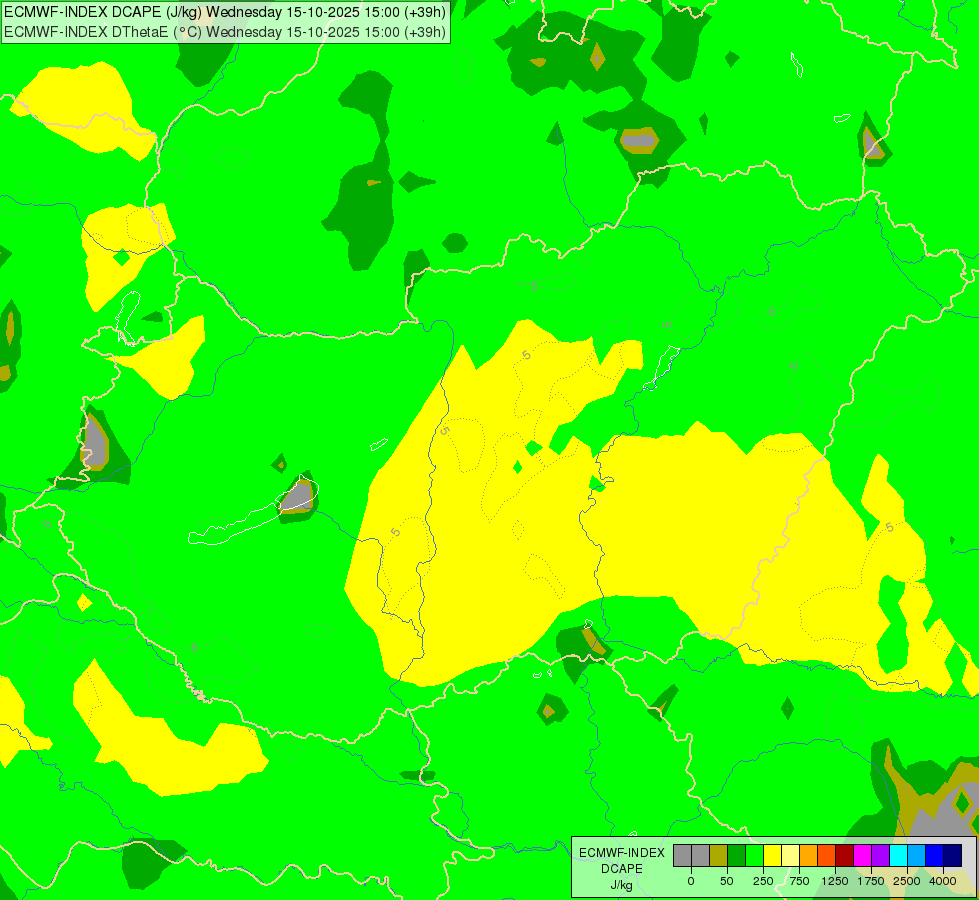Click the legend value 250
Viewport: 979px width, 900px height.
coord(763,881)
